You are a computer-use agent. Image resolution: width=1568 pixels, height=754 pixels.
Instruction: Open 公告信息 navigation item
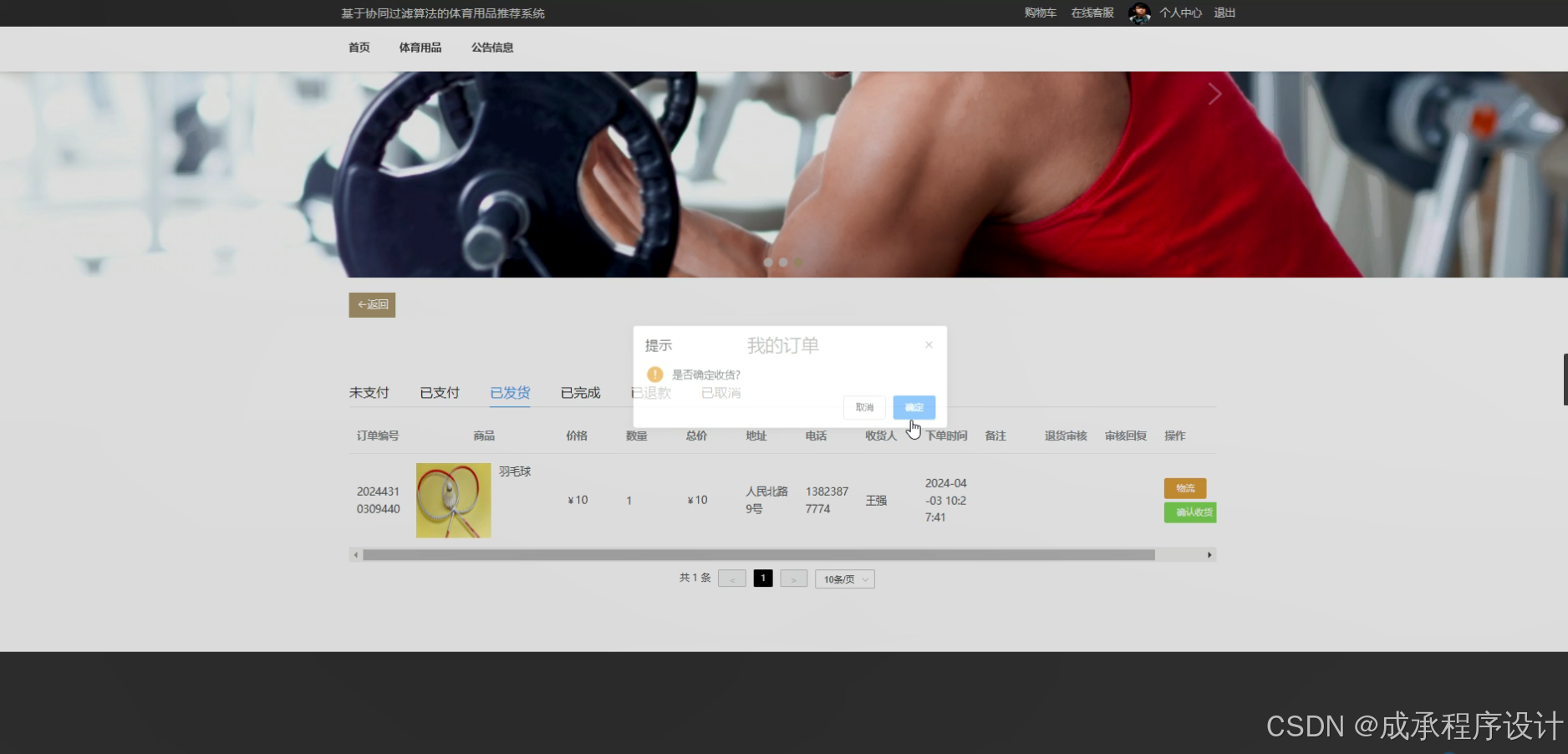[492, 48]
